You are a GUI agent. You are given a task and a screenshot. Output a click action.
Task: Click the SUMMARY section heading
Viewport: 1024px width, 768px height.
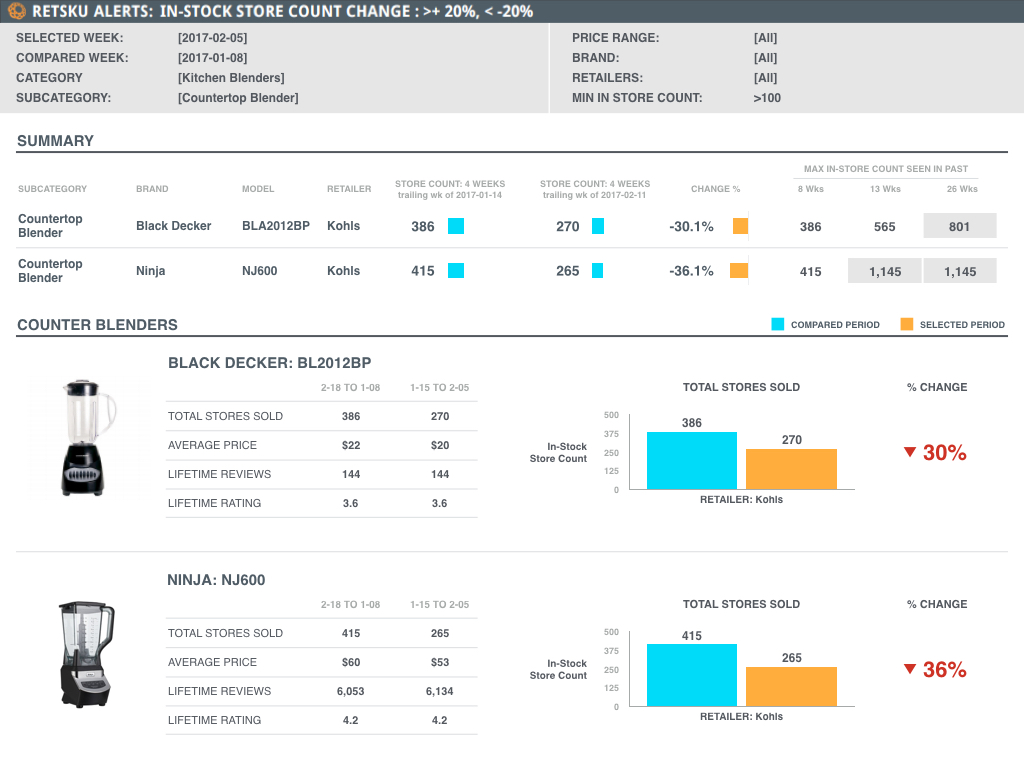[56, 141]
